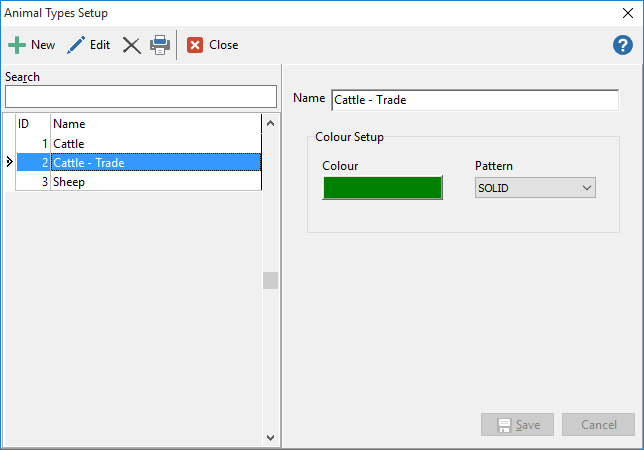Click the printer icon
644x450 pixels.
(x=160, y=45)
